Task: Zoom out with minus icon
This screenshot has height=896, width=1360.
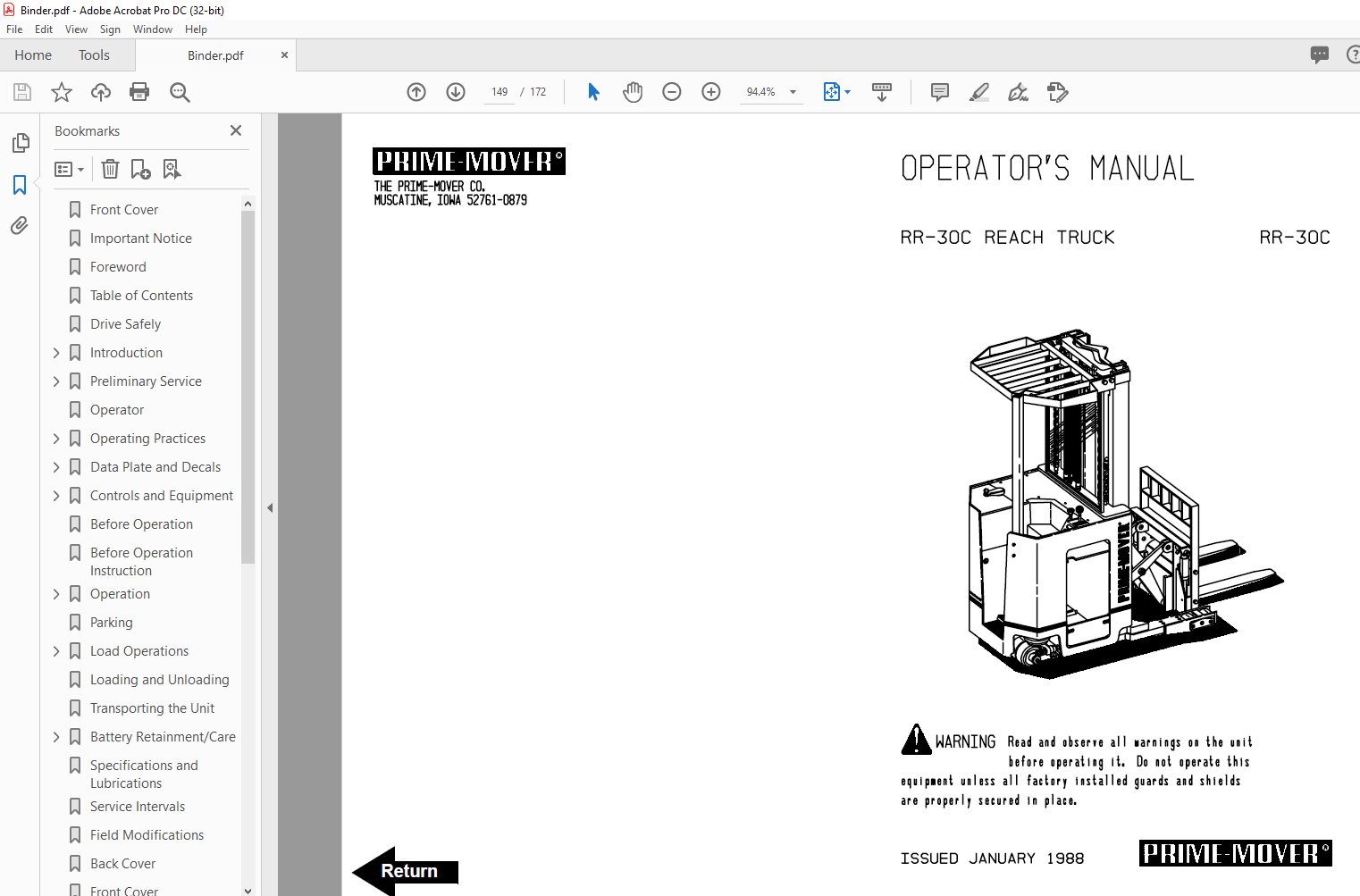Action: coord(672,92)
